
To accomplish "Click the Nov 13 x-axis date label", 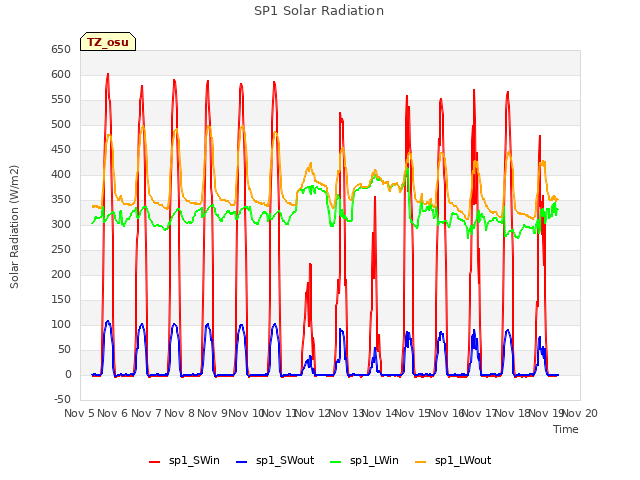I will click(346, 413).
